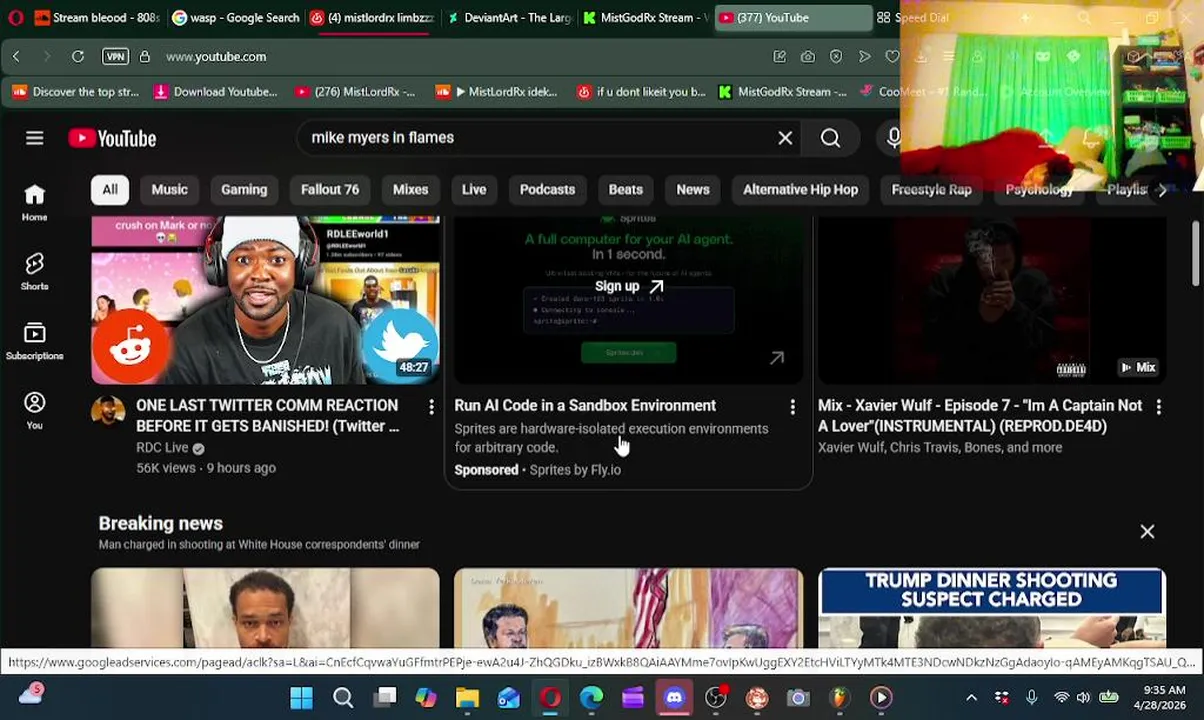Go back with browser back arrow
Image resolution: width=1204 pixels, height=720 pixels.
click(x=16, y=57)
